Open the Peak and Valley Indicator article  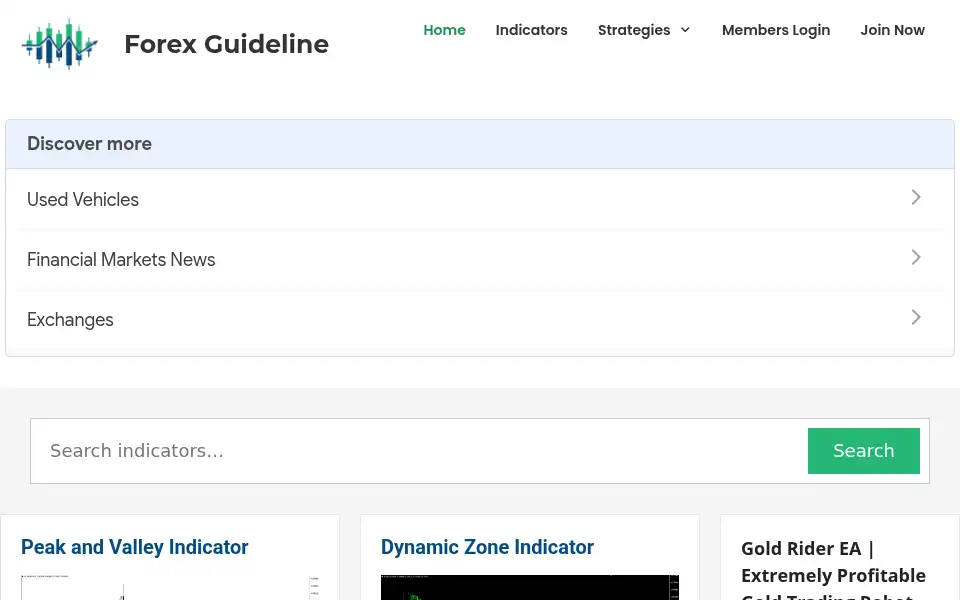coord(135,547)
